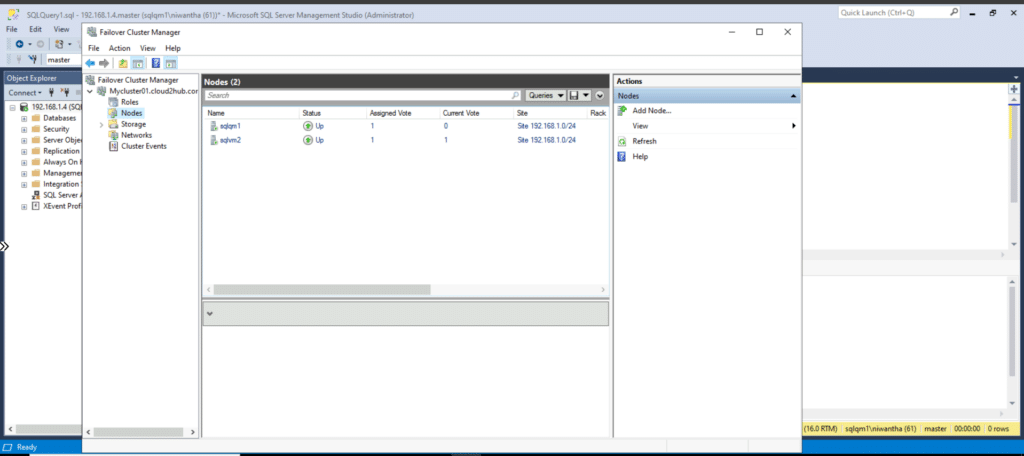
Task: Click the Connect button in Object Explorer
Action: click(24, 92)
